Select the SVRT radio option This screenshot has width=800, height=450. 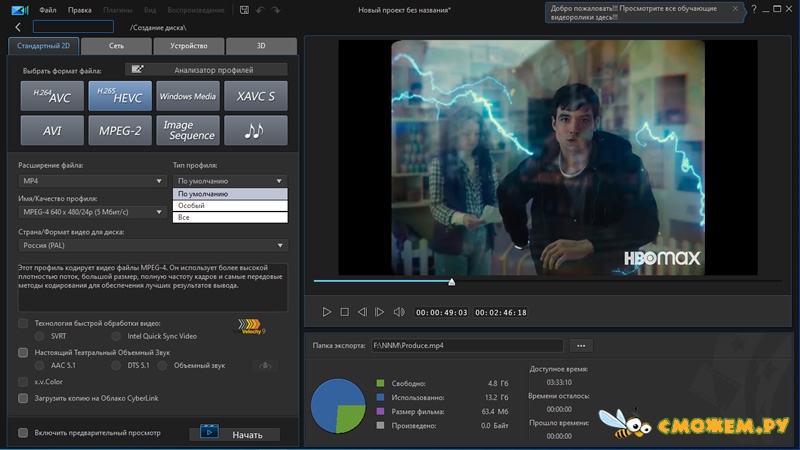coord(39,336)
